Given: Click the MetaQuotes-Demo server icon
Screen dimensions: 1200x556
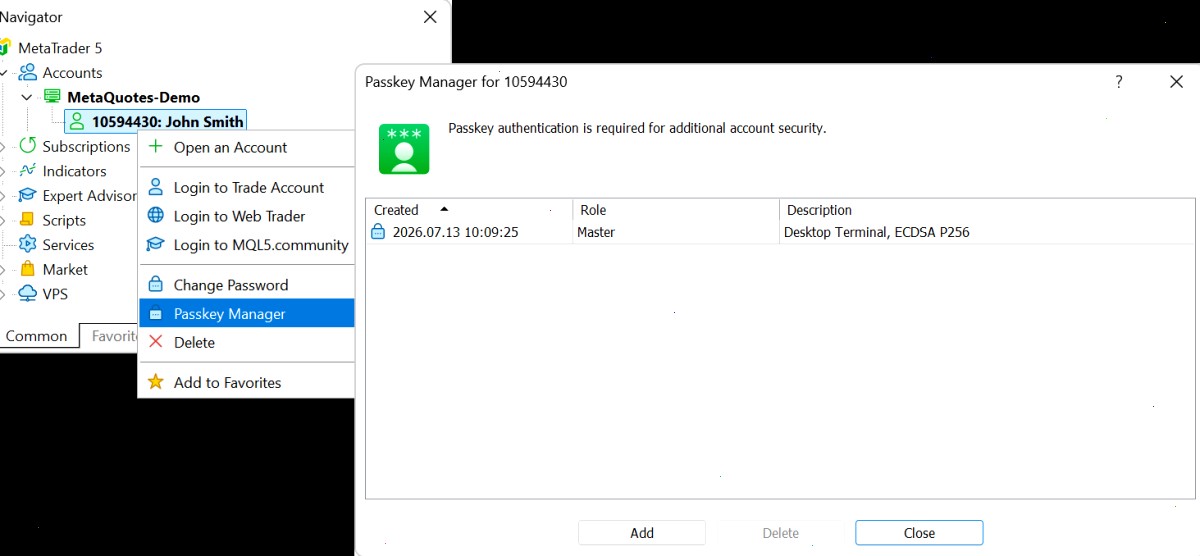Looking at the screenshot, I should point(51,97).
